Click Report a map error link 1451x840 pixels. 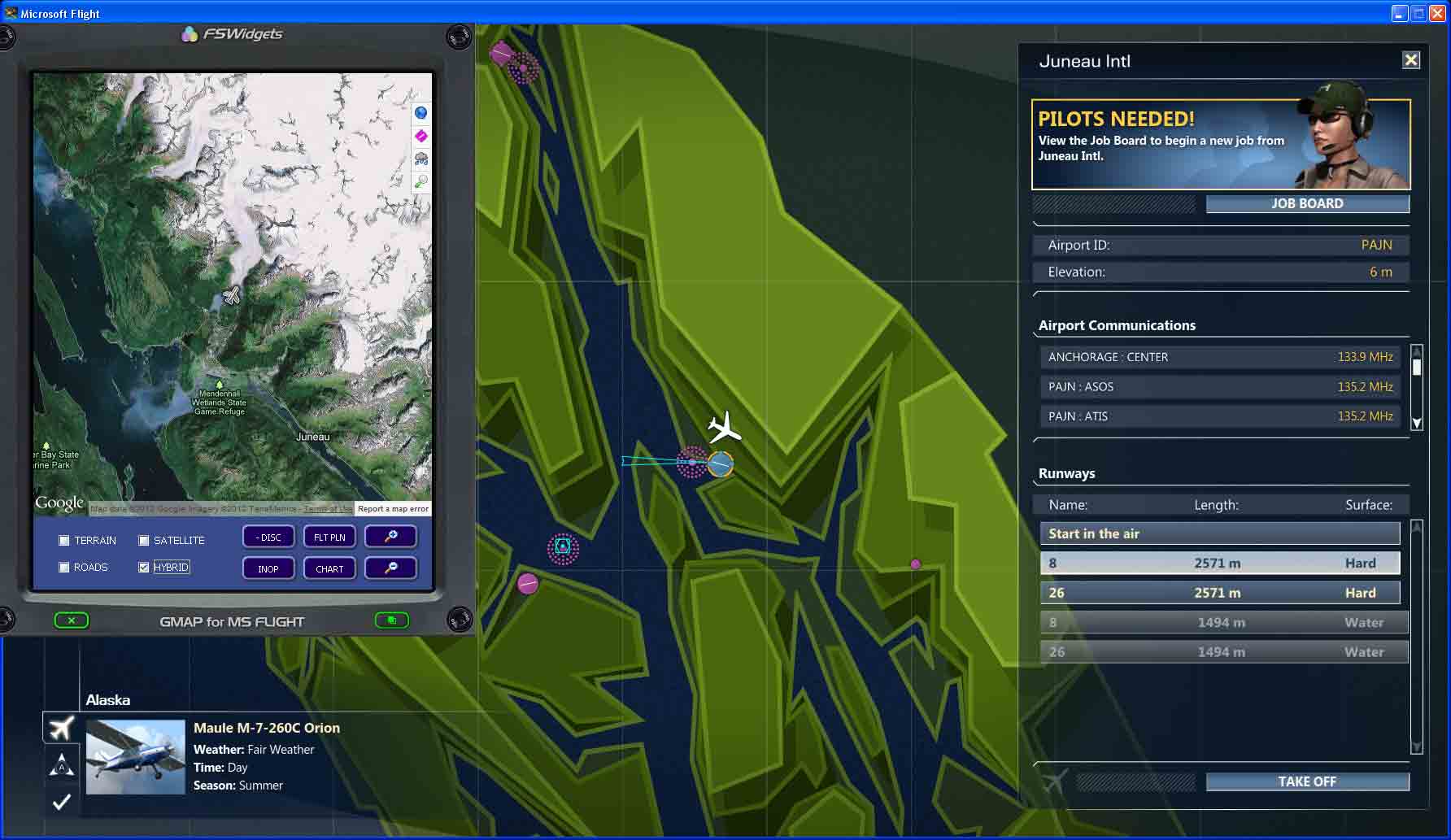[x=393, y=509]
